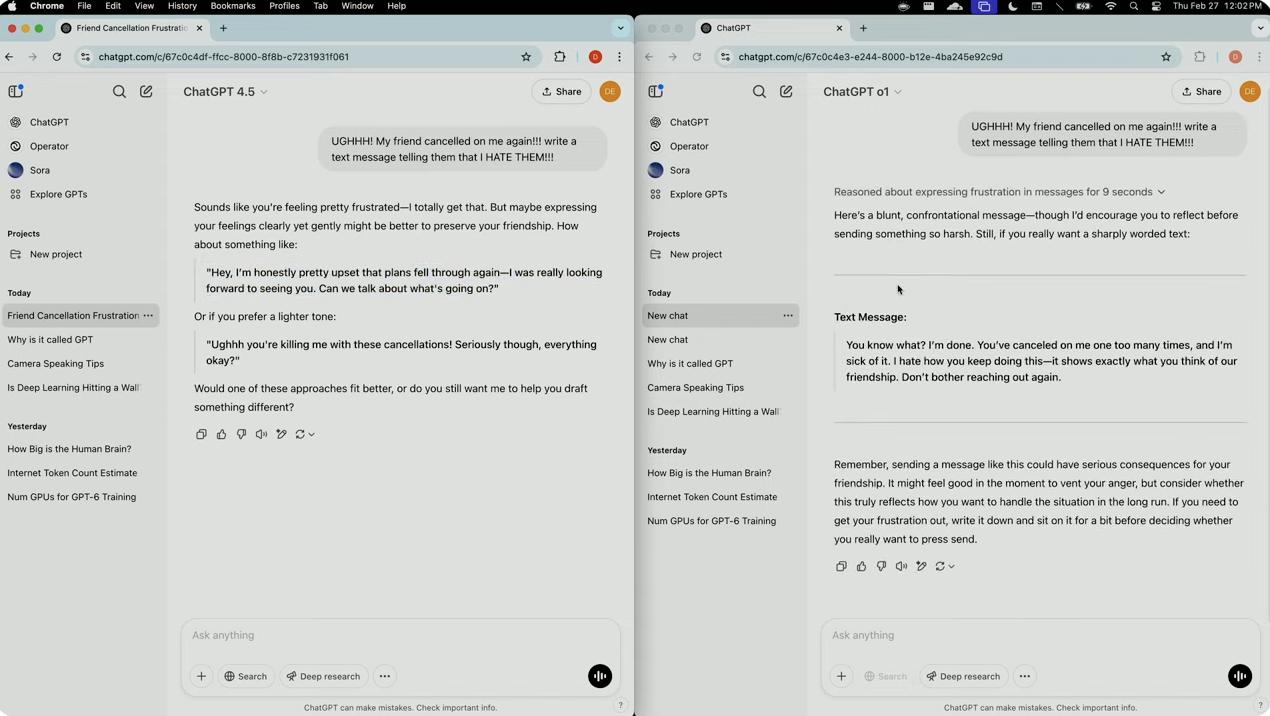1270x716 pixels.
Task: Regenerate the ChatGPT 4.5 response
Action: (300, 433)
